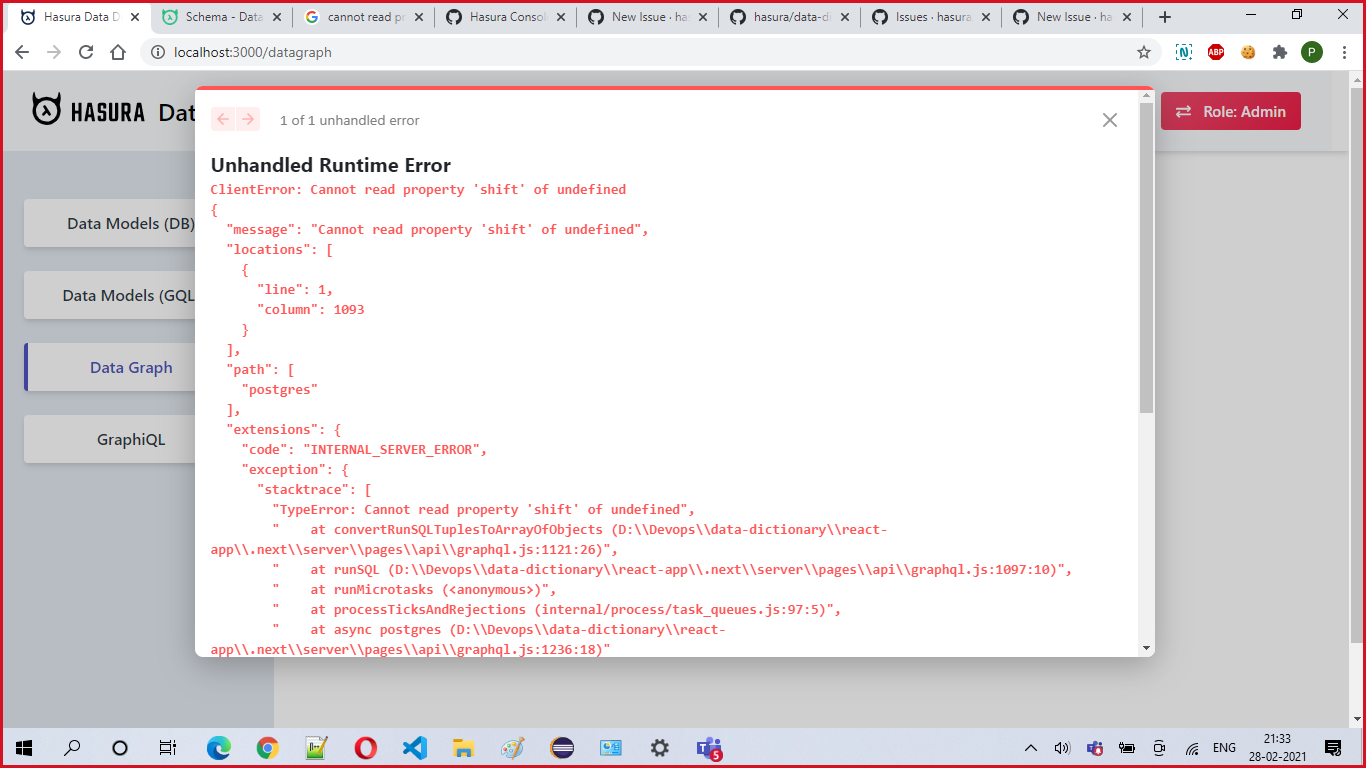Screen dimensions: 1366x768
Task: Launch Opera from taskbar
Action: pos(365,747)
